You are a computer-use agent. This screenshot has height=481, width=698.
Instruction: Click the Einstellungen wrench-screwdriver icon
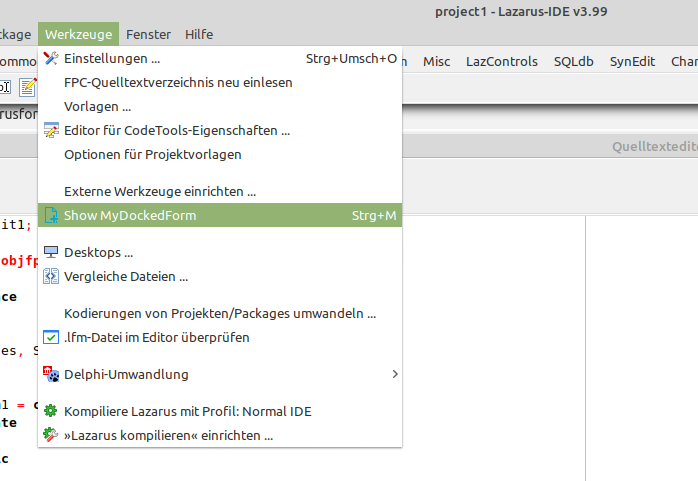click(x=51, y=58)
